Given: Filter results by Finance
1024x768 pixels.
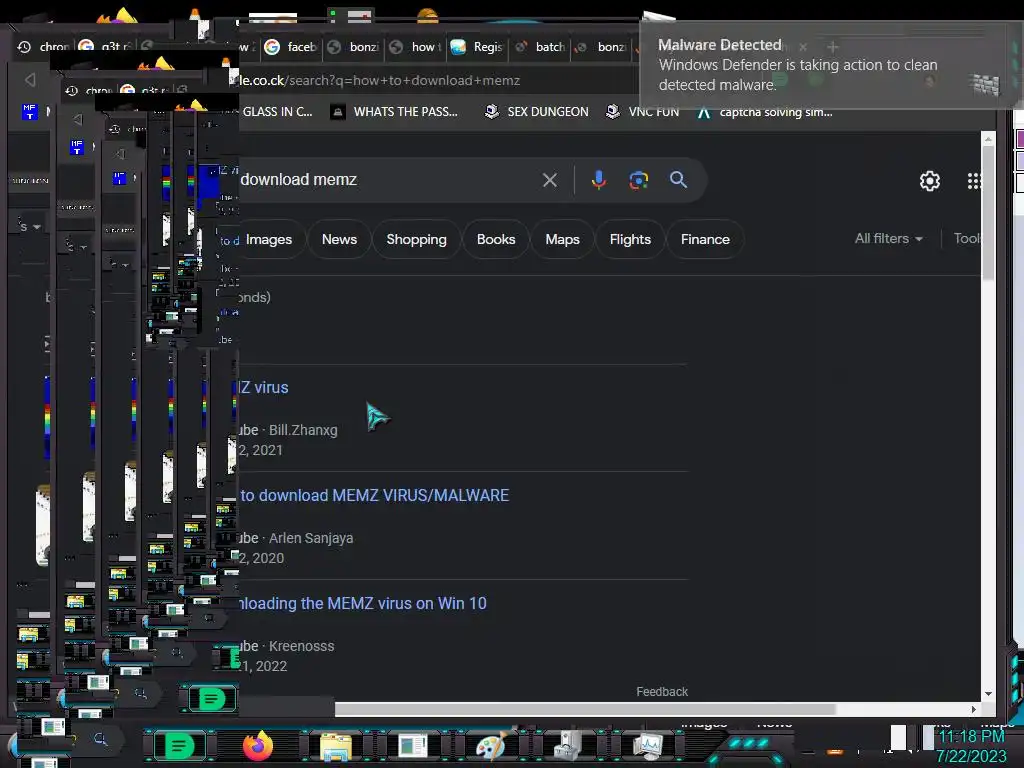Looking at the screenshot, I should pos(705,240).
